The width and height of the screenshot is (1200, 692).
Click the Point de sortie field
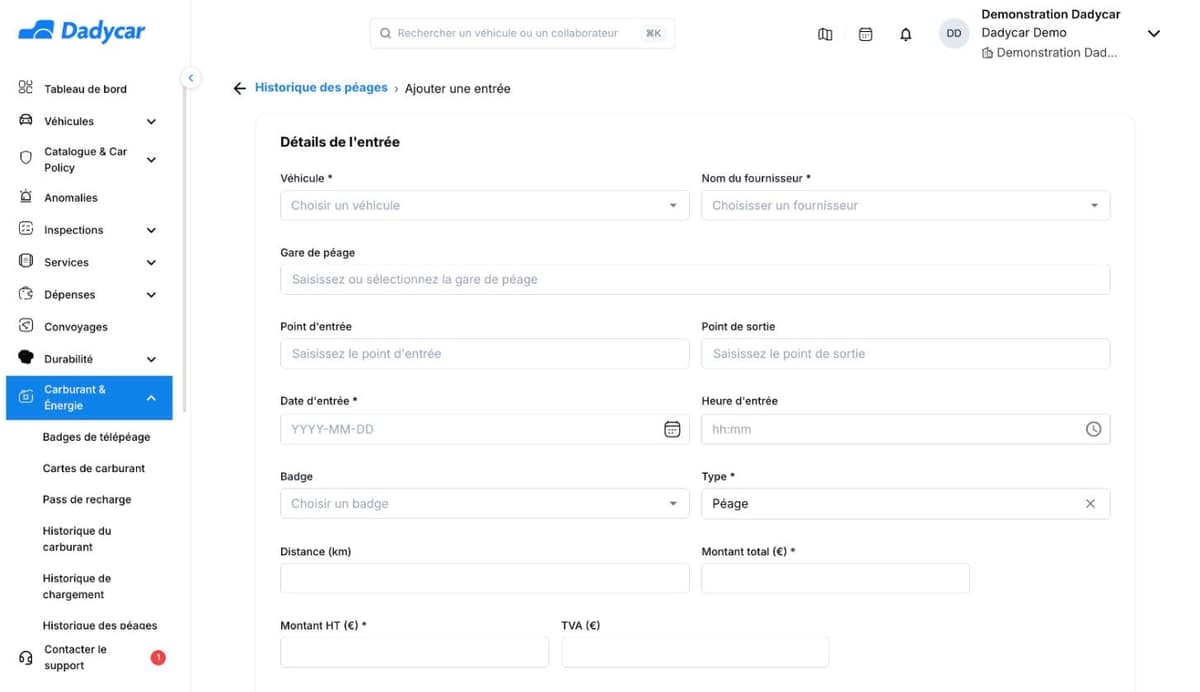pyautogui.click(x=906, y=353)
